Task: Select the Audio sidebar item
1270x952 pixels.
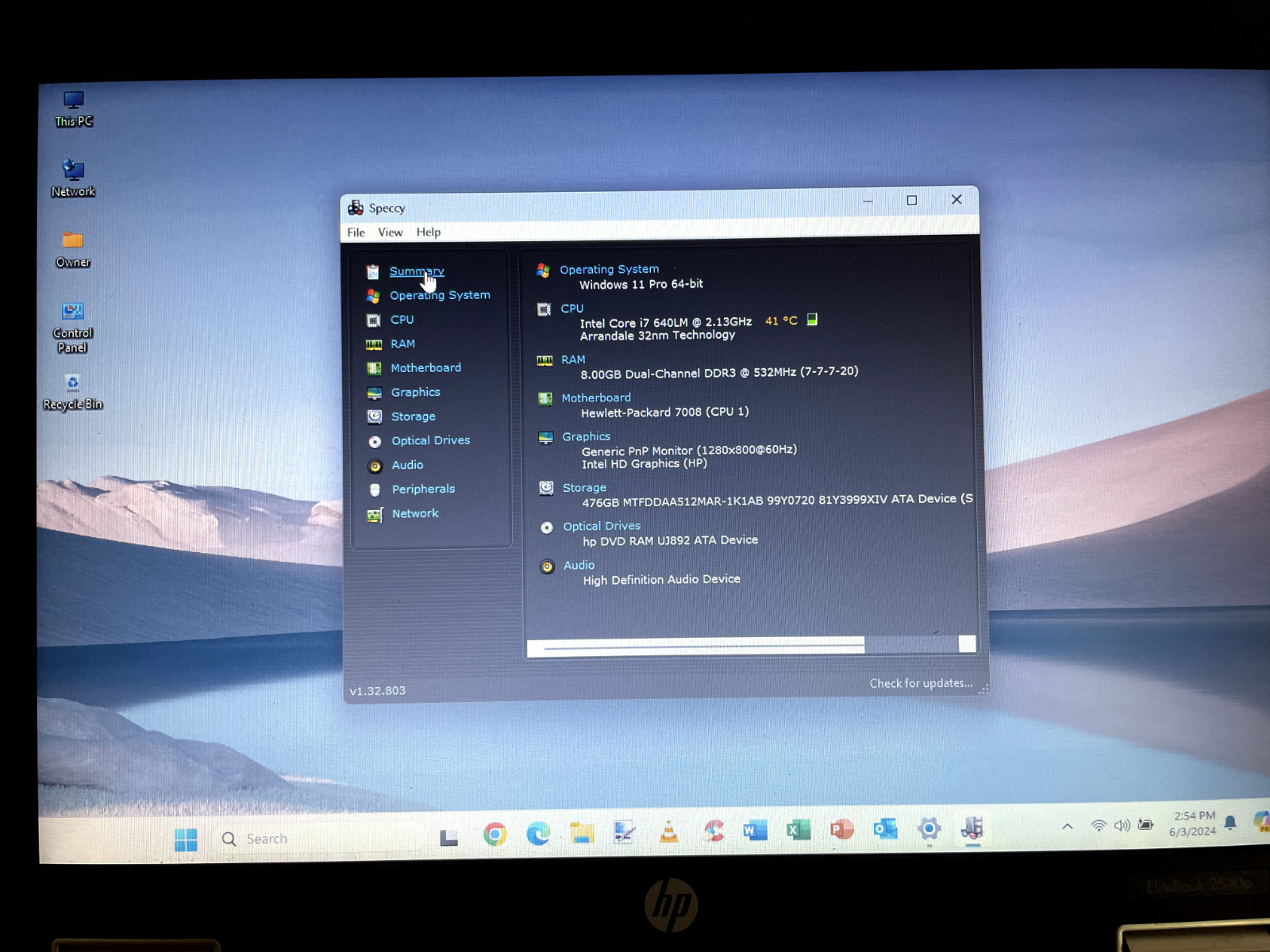Action: tap(407, 465)
